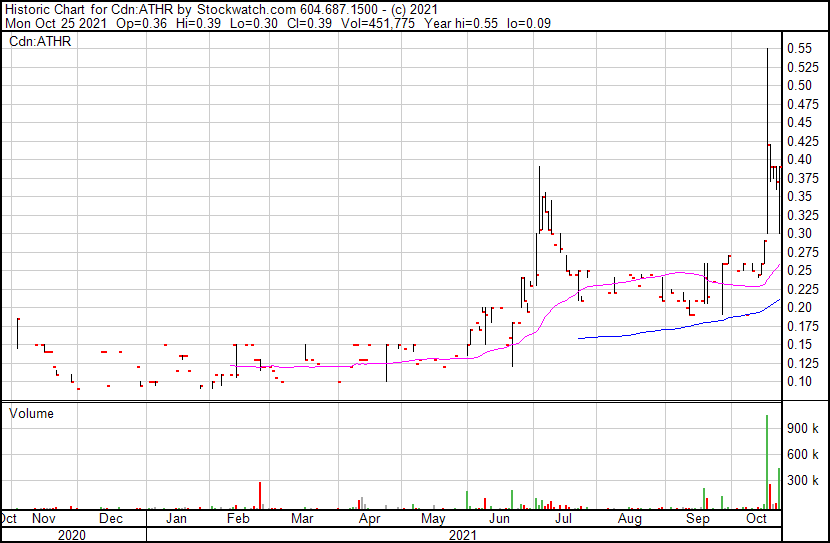Click the 0.40 price axis label

click(x=799, y=159)
